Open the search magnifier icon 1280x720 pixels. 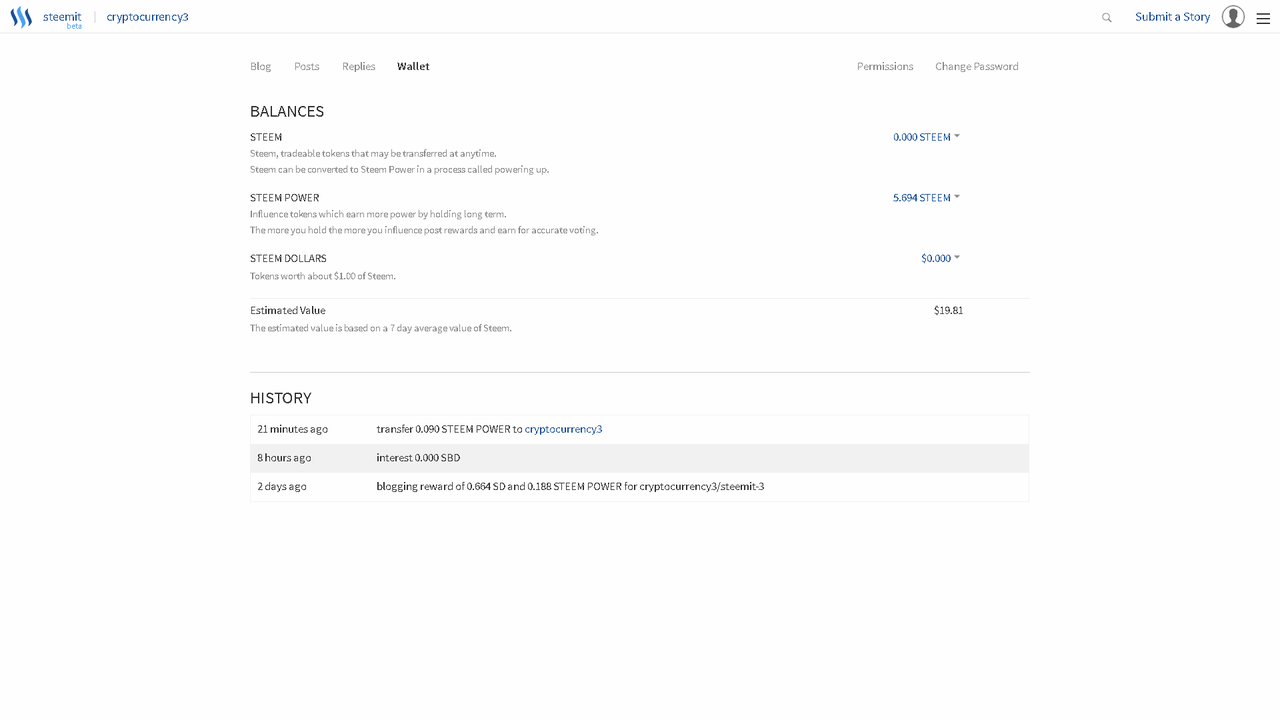(1106, 18)
